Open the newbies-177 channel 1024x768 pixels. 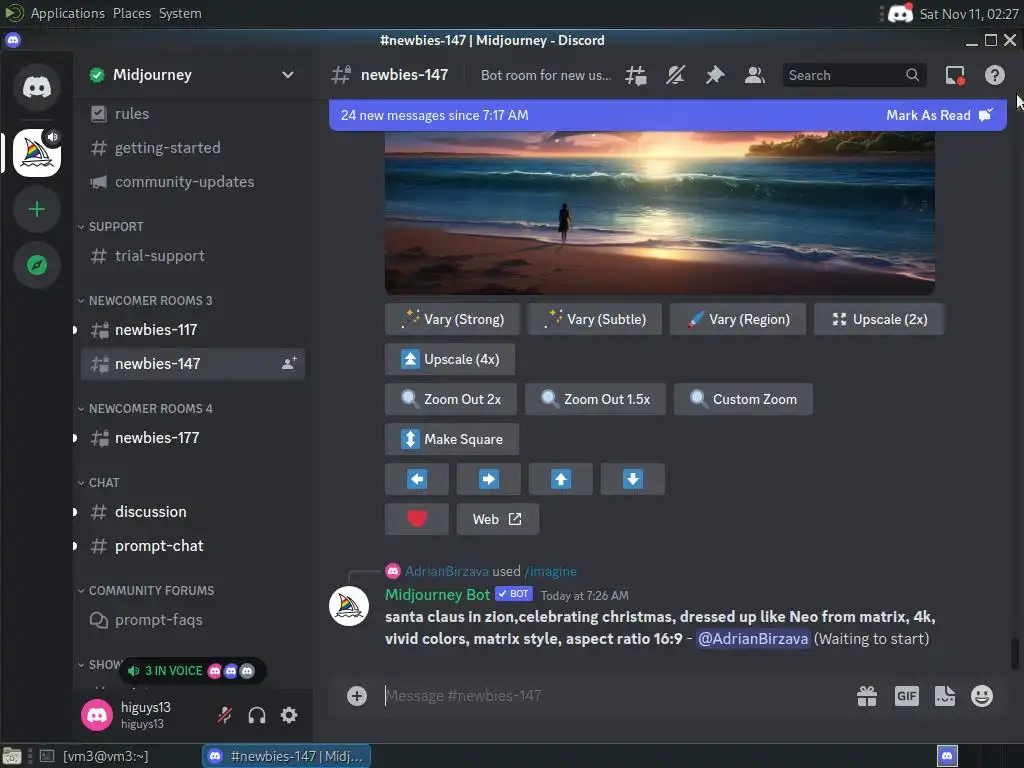tap(192, 438)
